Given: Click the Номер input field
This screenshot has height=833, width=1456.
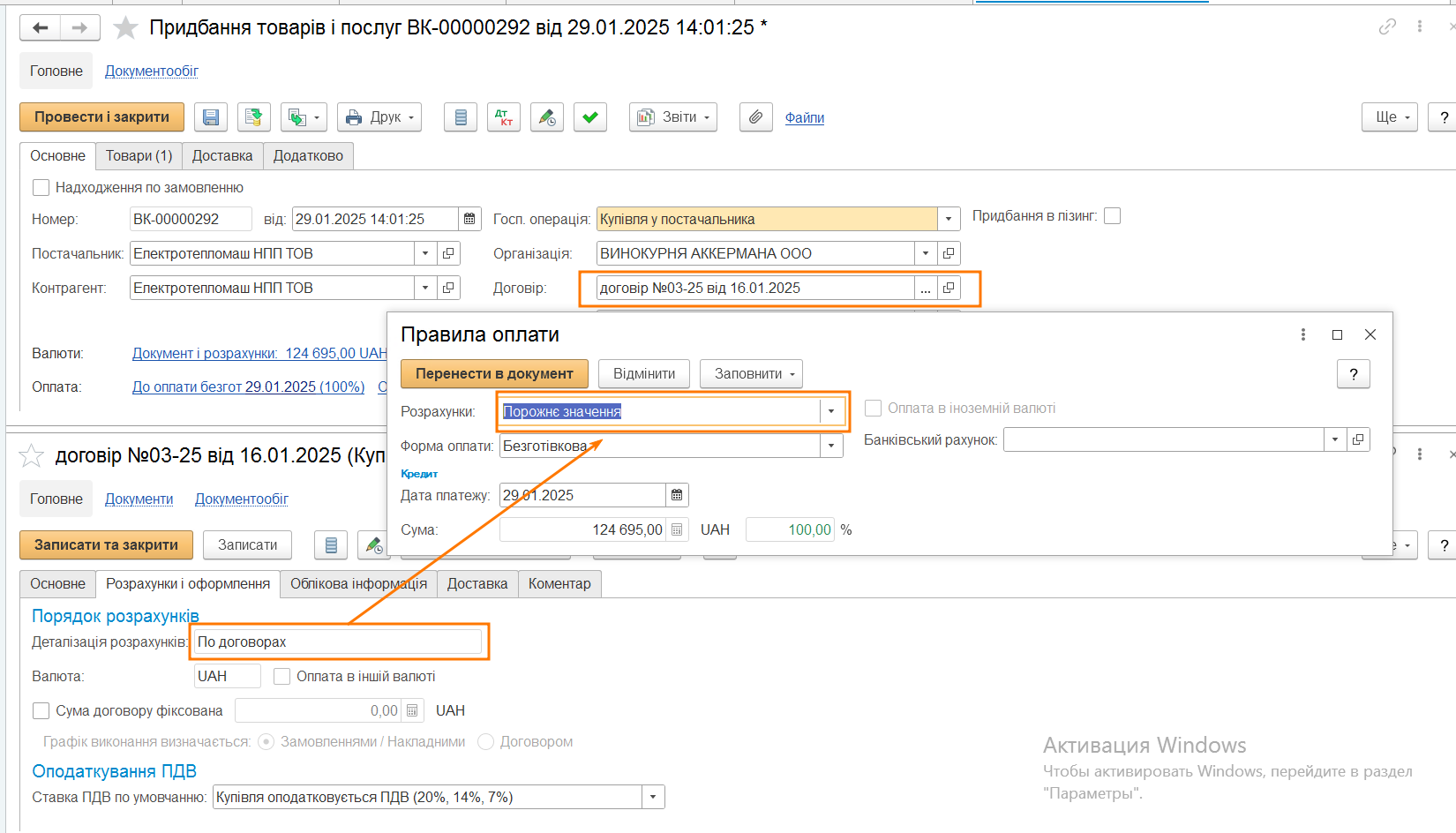Looking at the screenshot, I should pos(191,219).
